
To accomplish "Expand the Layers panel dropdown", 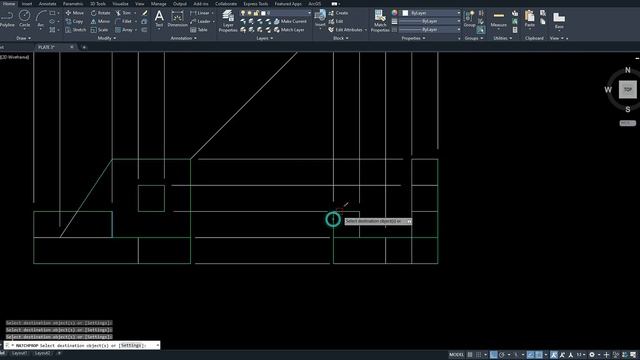I will 265,38.
